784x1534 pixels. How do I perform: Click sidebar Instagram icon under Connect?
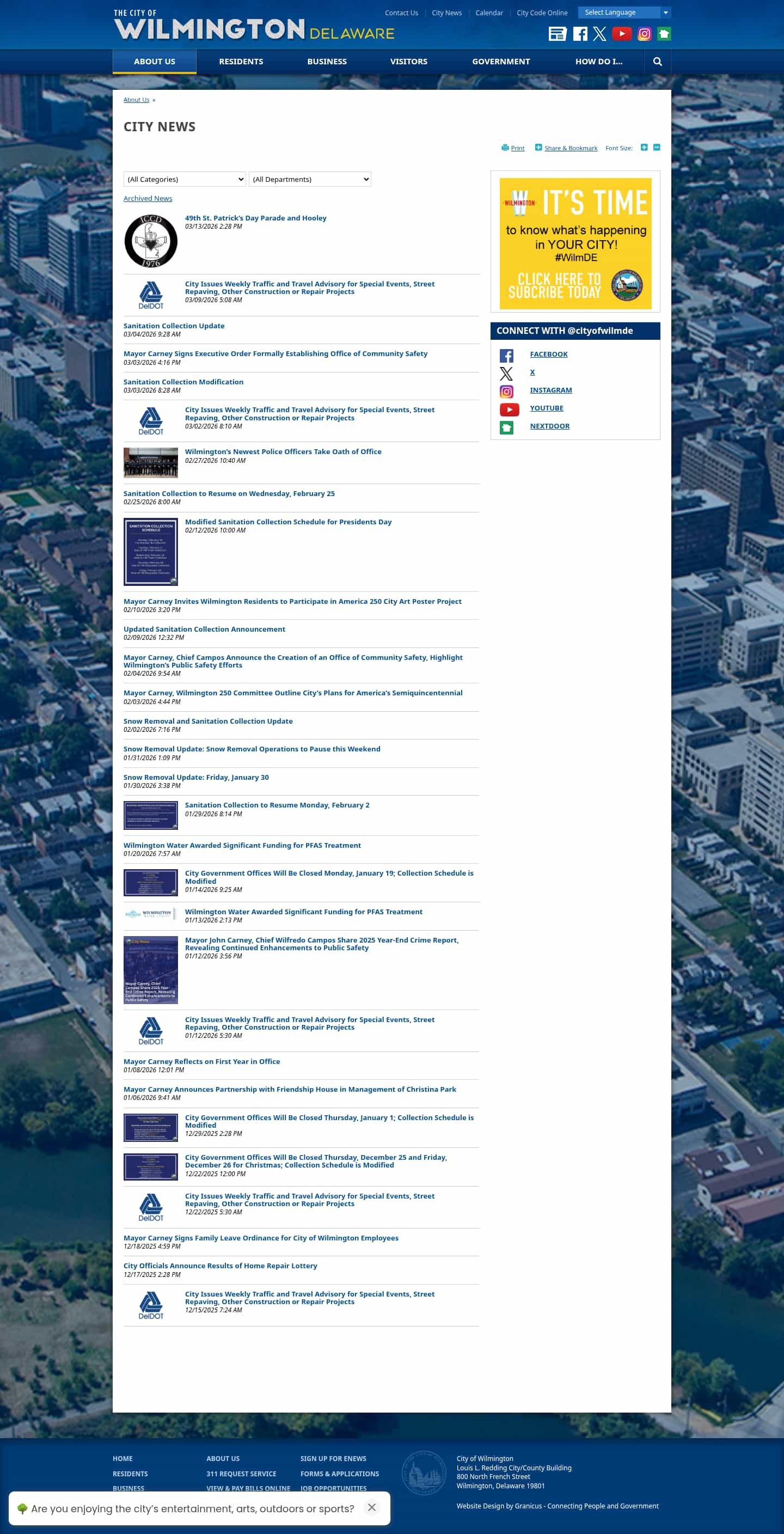506,391
